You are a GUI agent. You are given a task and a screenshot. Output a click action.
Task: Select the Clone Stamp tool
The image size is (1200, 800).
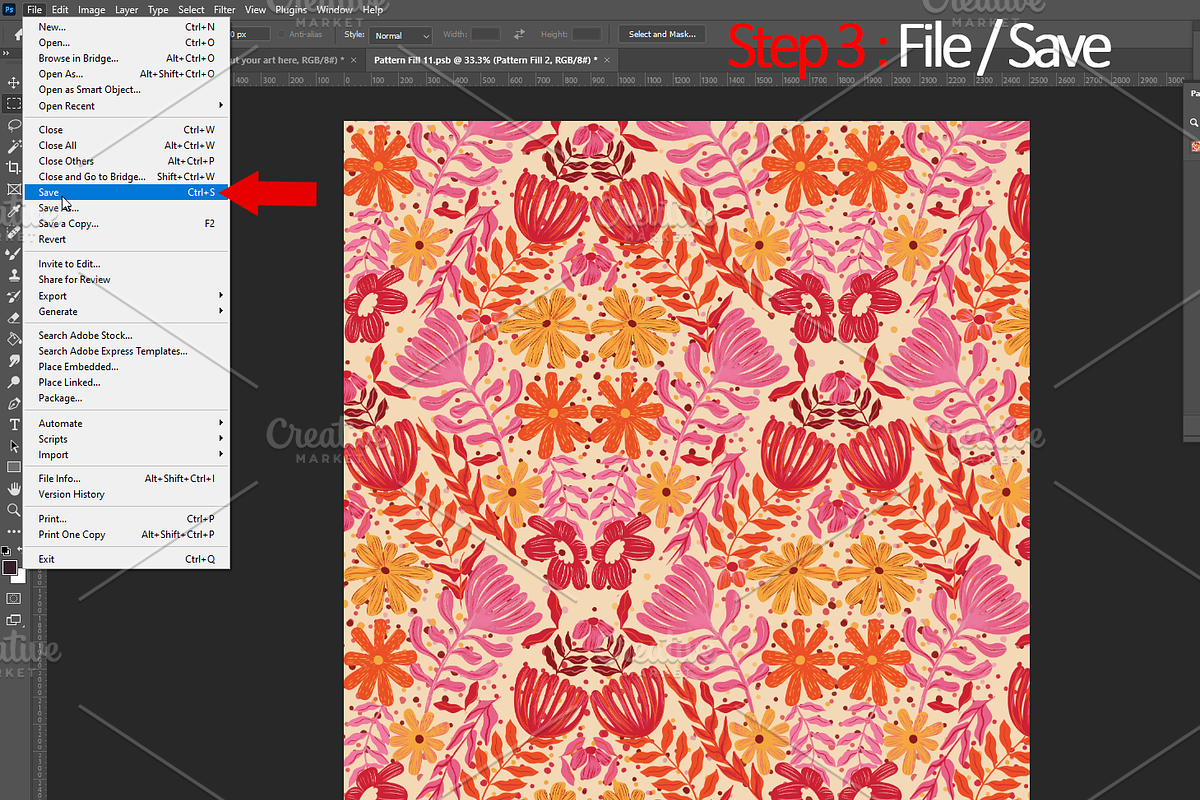[14, 275]
